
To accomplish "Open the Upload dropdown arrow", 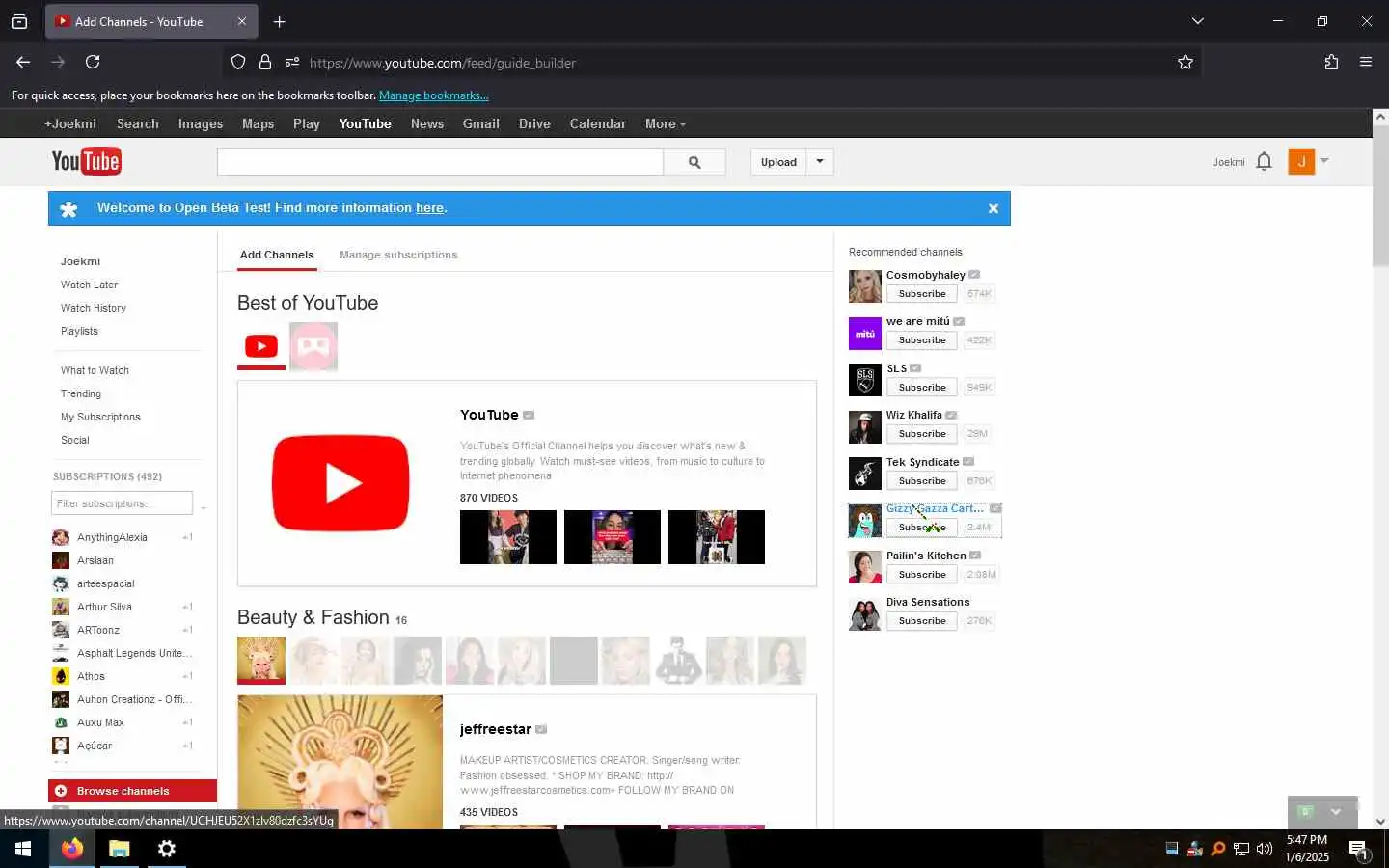I will [x=820, y=162].
